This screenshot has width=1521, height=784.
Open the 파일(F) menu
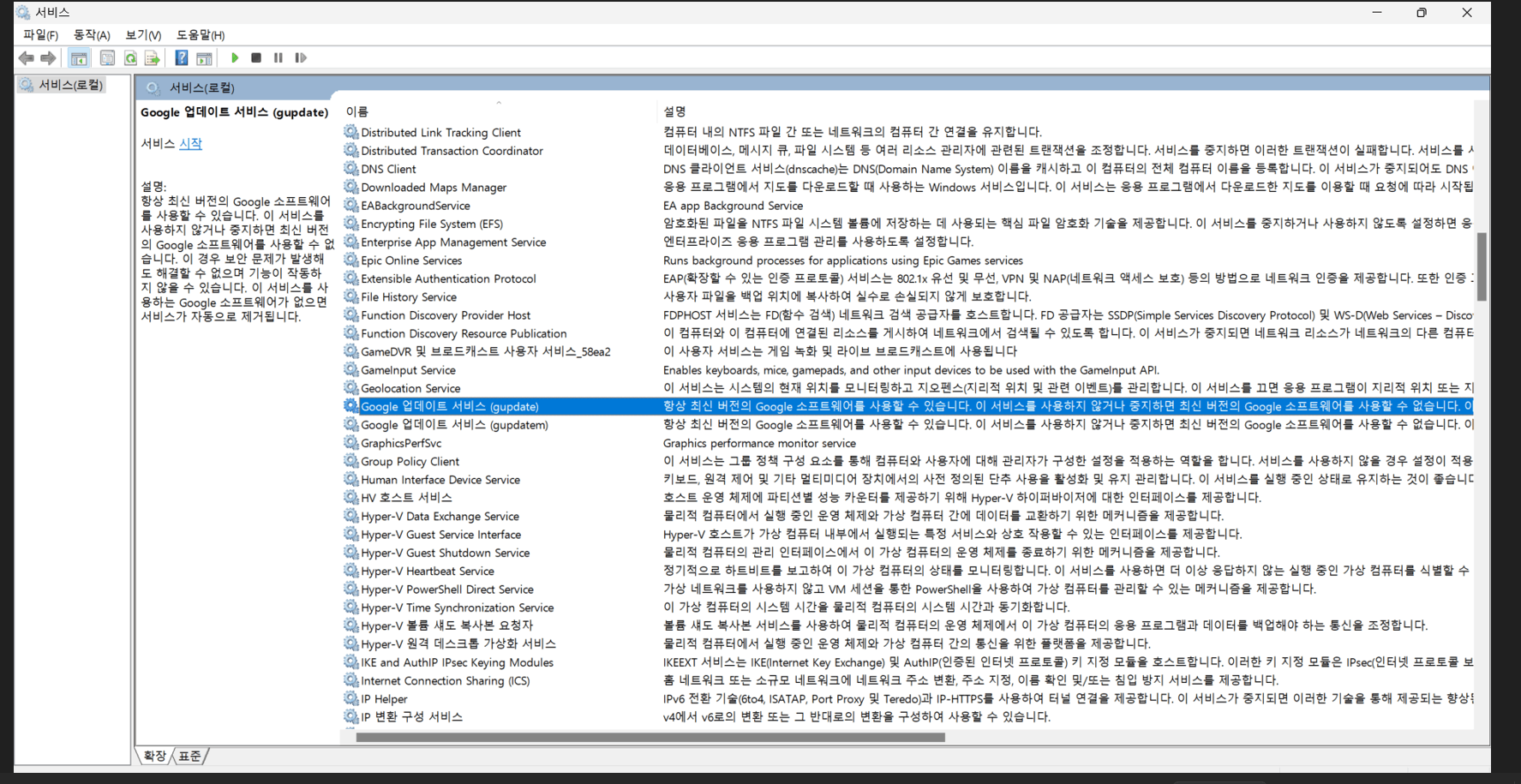[40, 35]
